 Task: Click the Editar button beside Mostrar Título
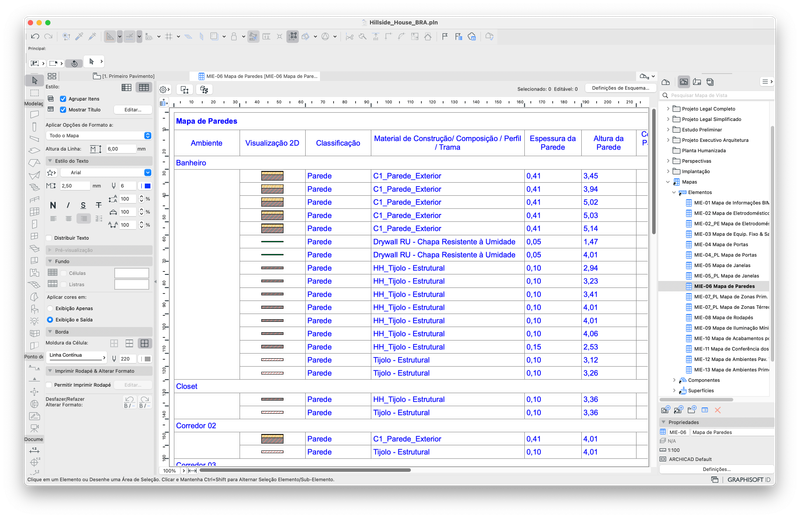click(x=133, y=110)
